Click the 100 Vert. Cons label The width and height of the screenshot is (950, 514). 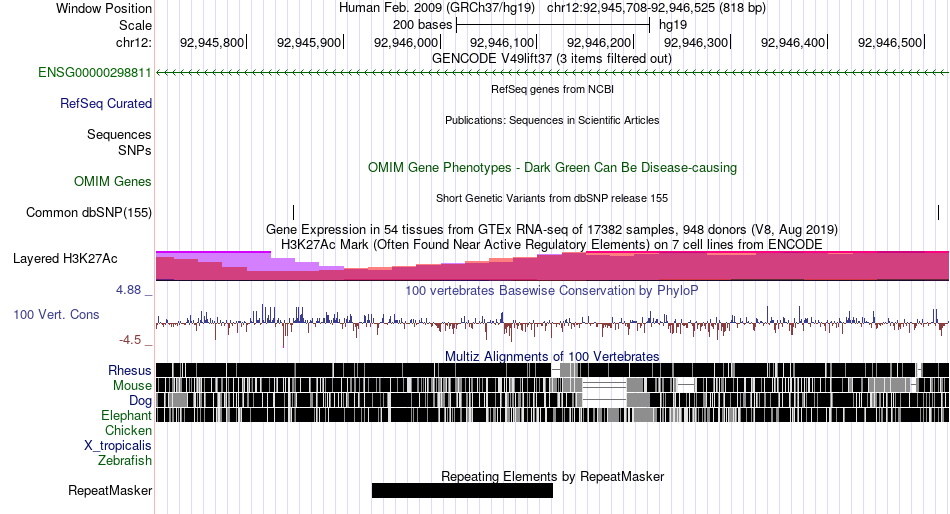(x=56, y=315)
